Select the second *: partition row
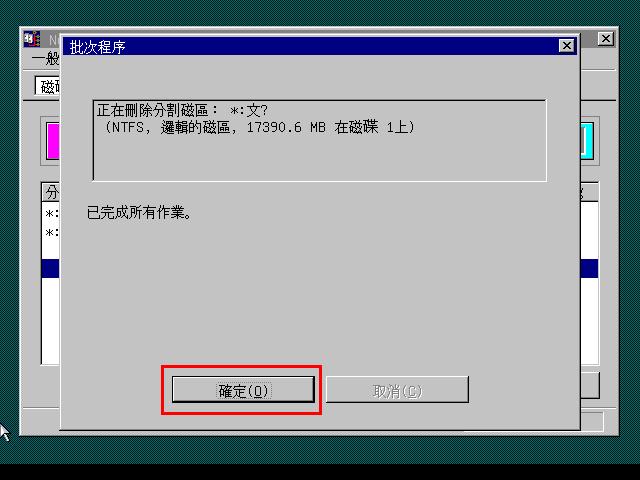 coord(51,233)
